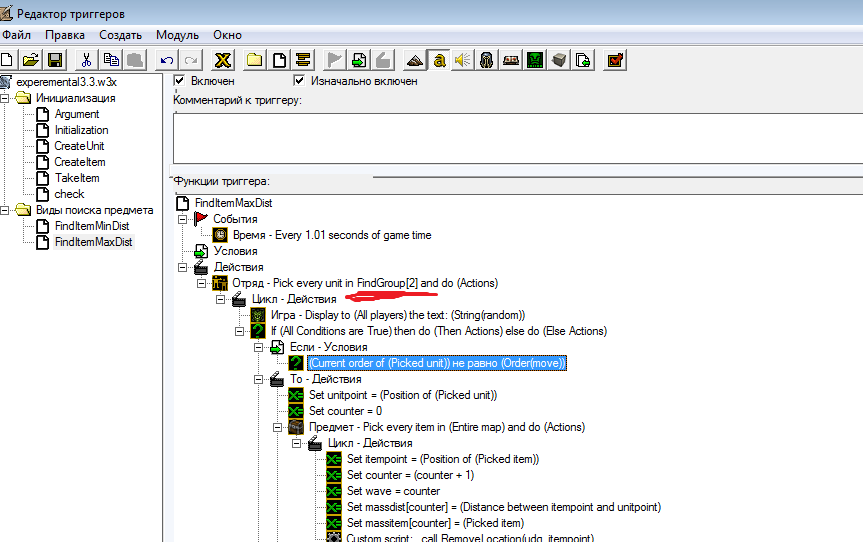Create new category with folder icon
The width and height of the screenshot is (863, 542).
coord(254,60)
